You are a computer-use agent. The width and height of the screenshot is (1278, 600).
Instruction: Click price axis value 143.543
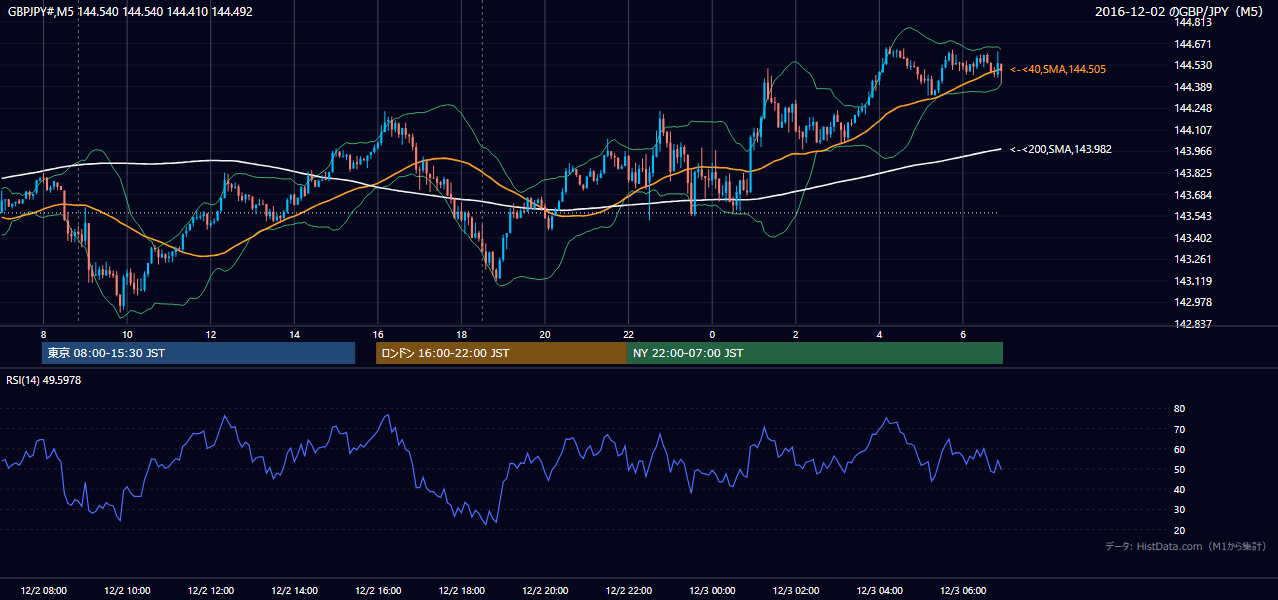(1191, 216)
